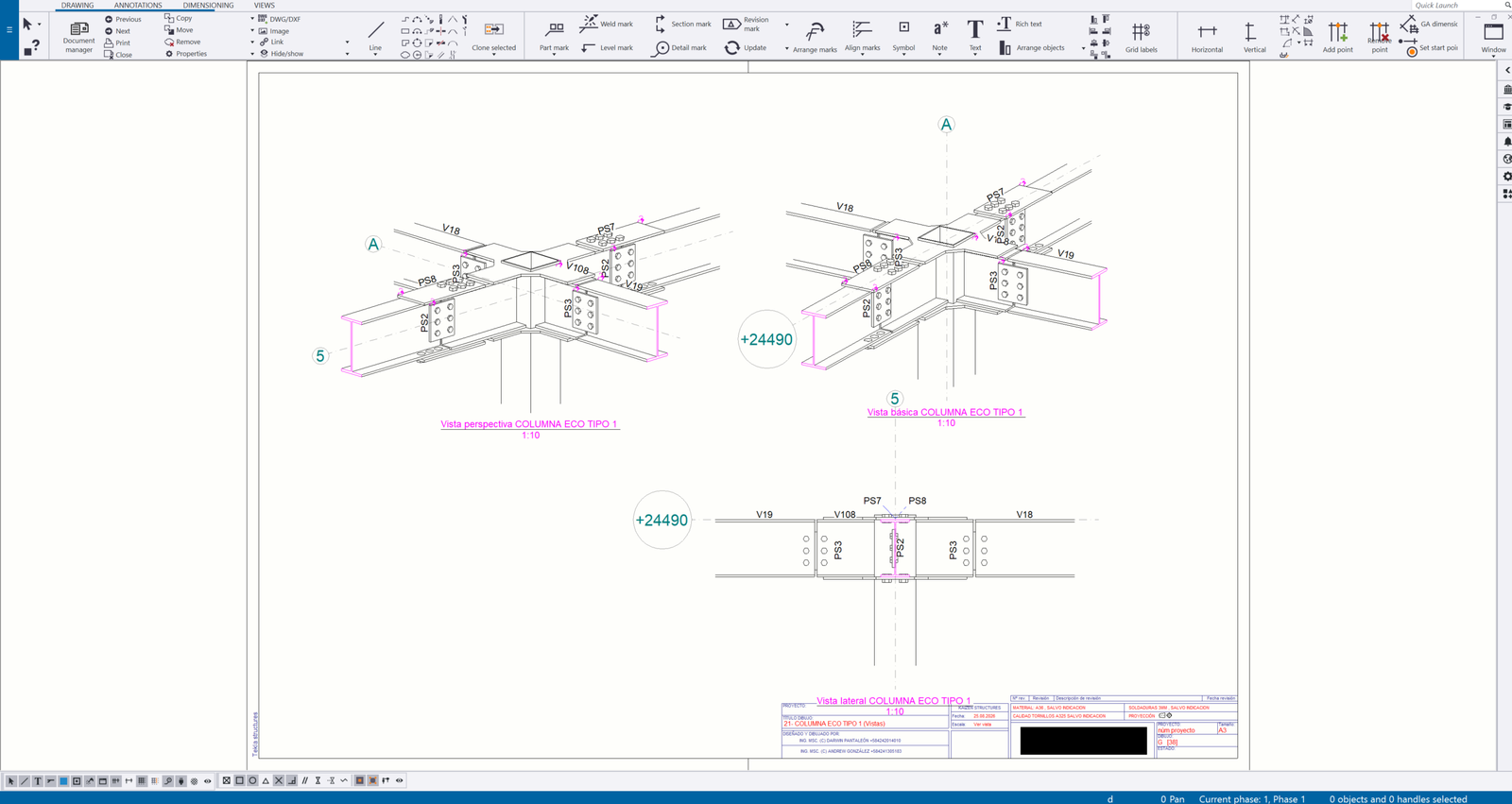Click the Print button
Screen dimensions: 1512x804
(x=118, y=43)
